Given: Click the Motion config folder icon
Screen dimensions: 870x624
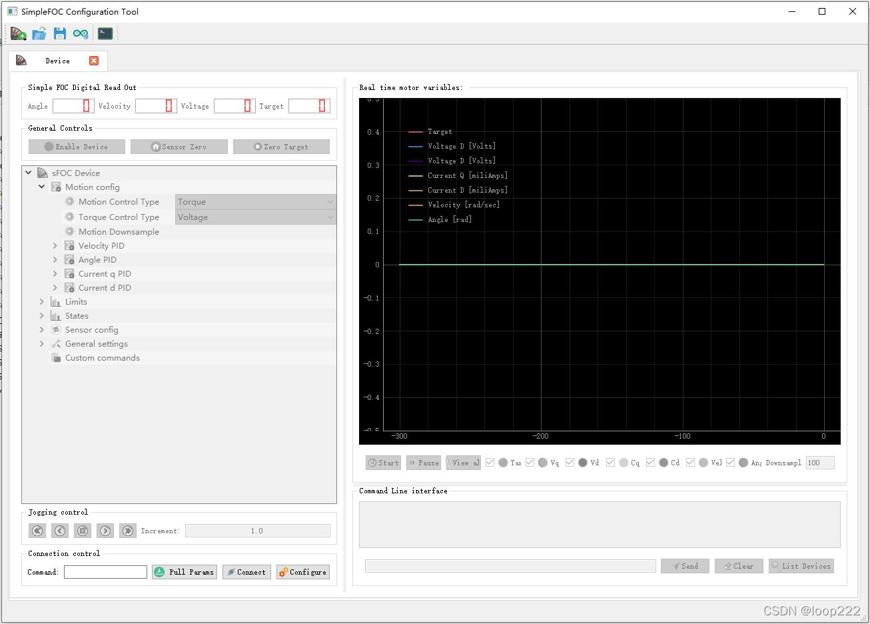Looking at the screenshot, I should (56, 187).
